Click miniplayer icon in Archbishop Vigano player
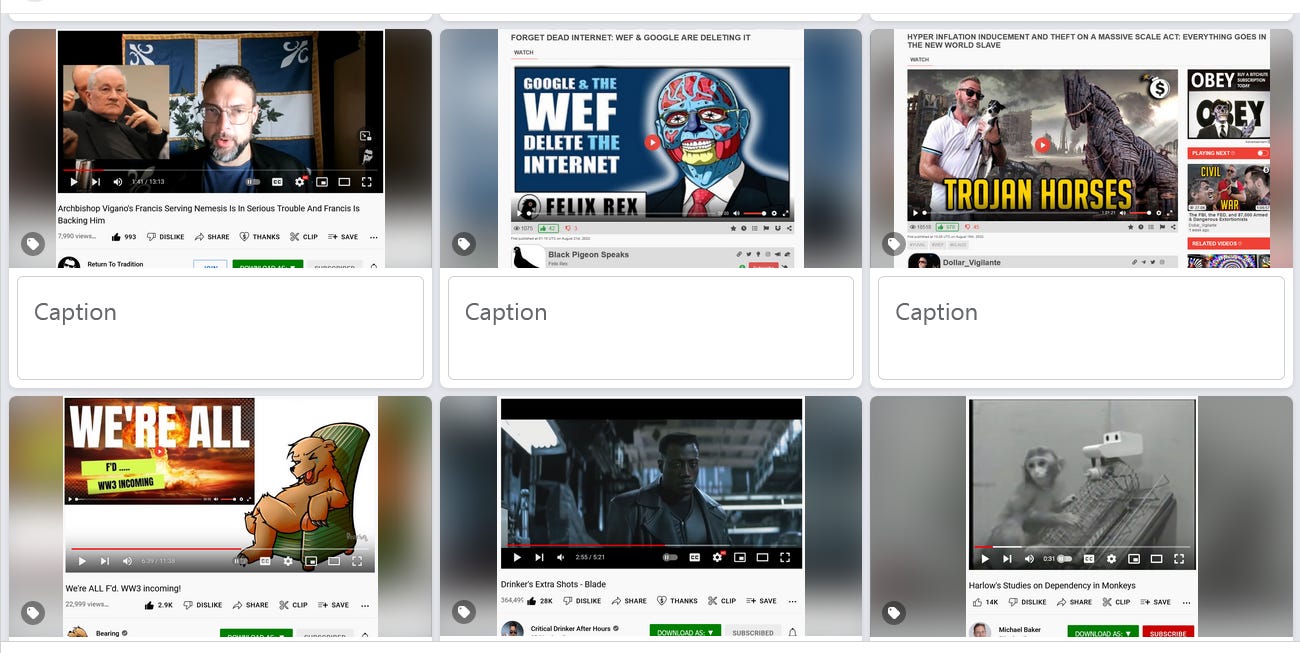Image resolution: width=1300 pixels, height=653 pixels. [322, 182]
